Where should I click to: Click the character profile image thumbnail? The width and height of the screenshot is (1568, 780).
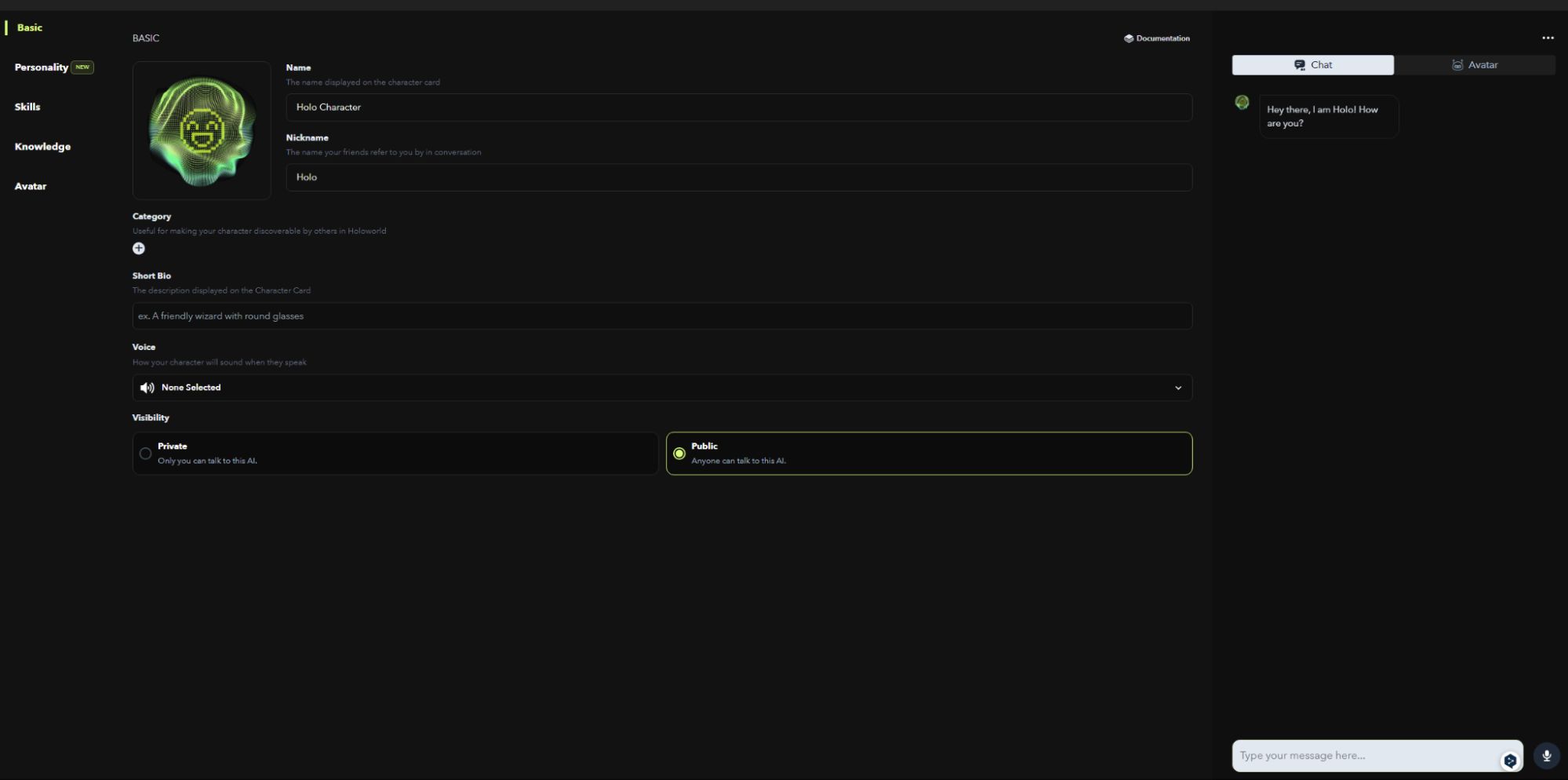click(202, 130)
